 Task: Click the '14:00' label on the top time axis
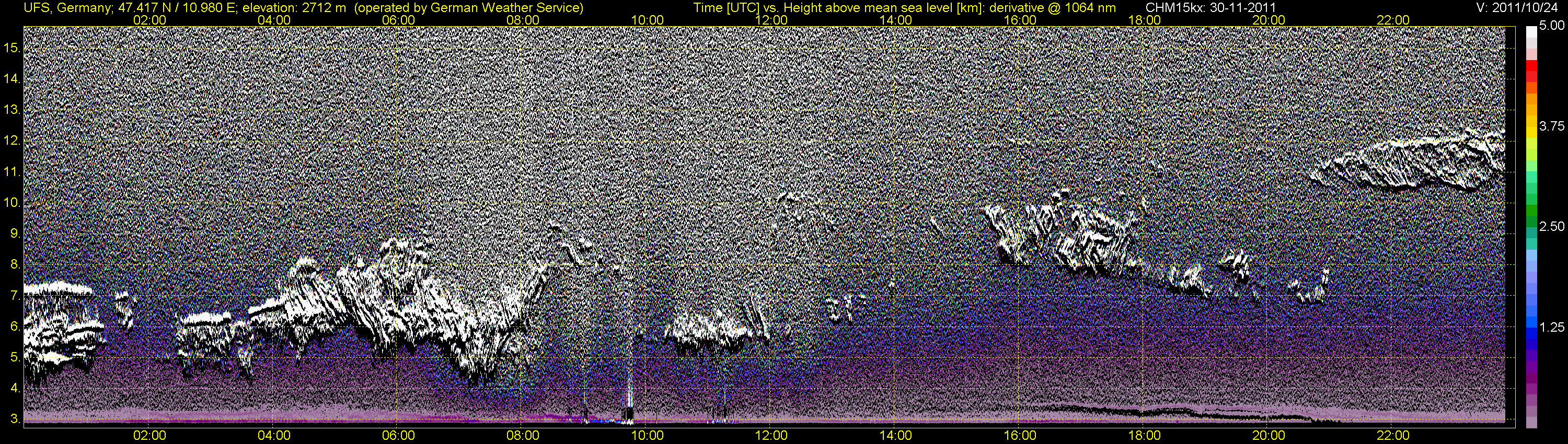(x=896, y=20)
